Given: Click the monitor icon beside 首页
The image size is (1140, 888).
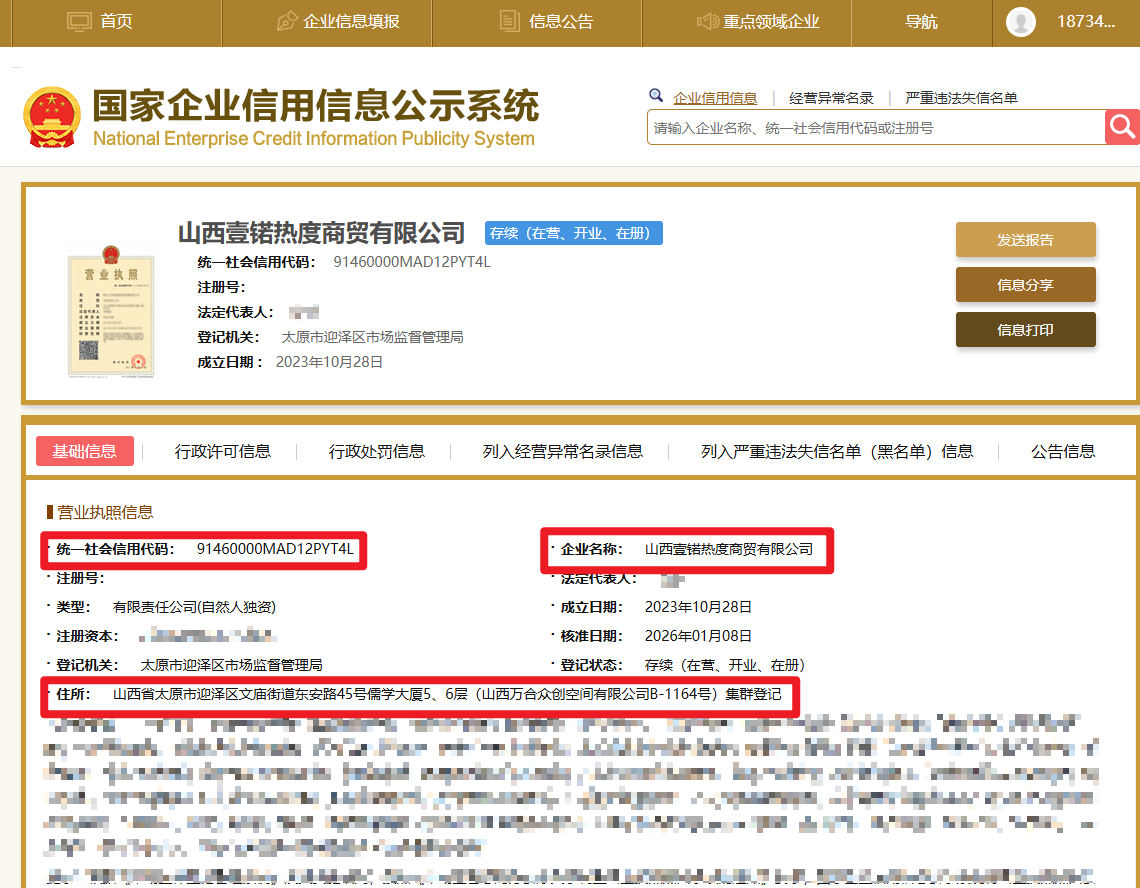Looking at the screenshot, I should [x=79, y=22].
